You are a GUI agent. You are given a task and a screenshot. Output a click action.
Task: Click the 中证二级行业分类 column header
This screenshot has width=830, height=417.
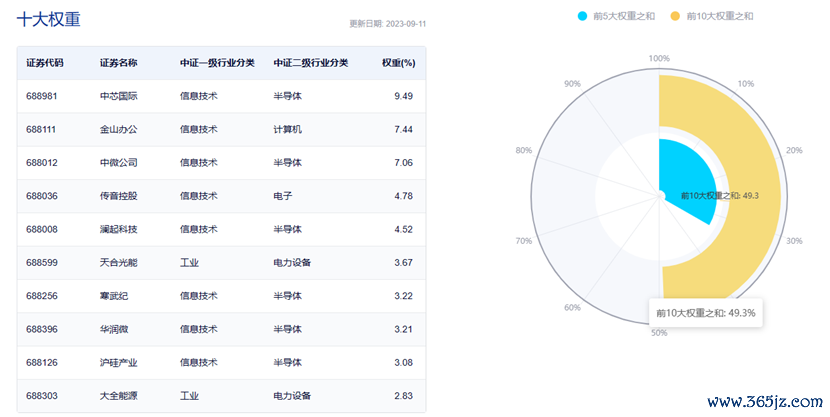[x=311, y=63]
